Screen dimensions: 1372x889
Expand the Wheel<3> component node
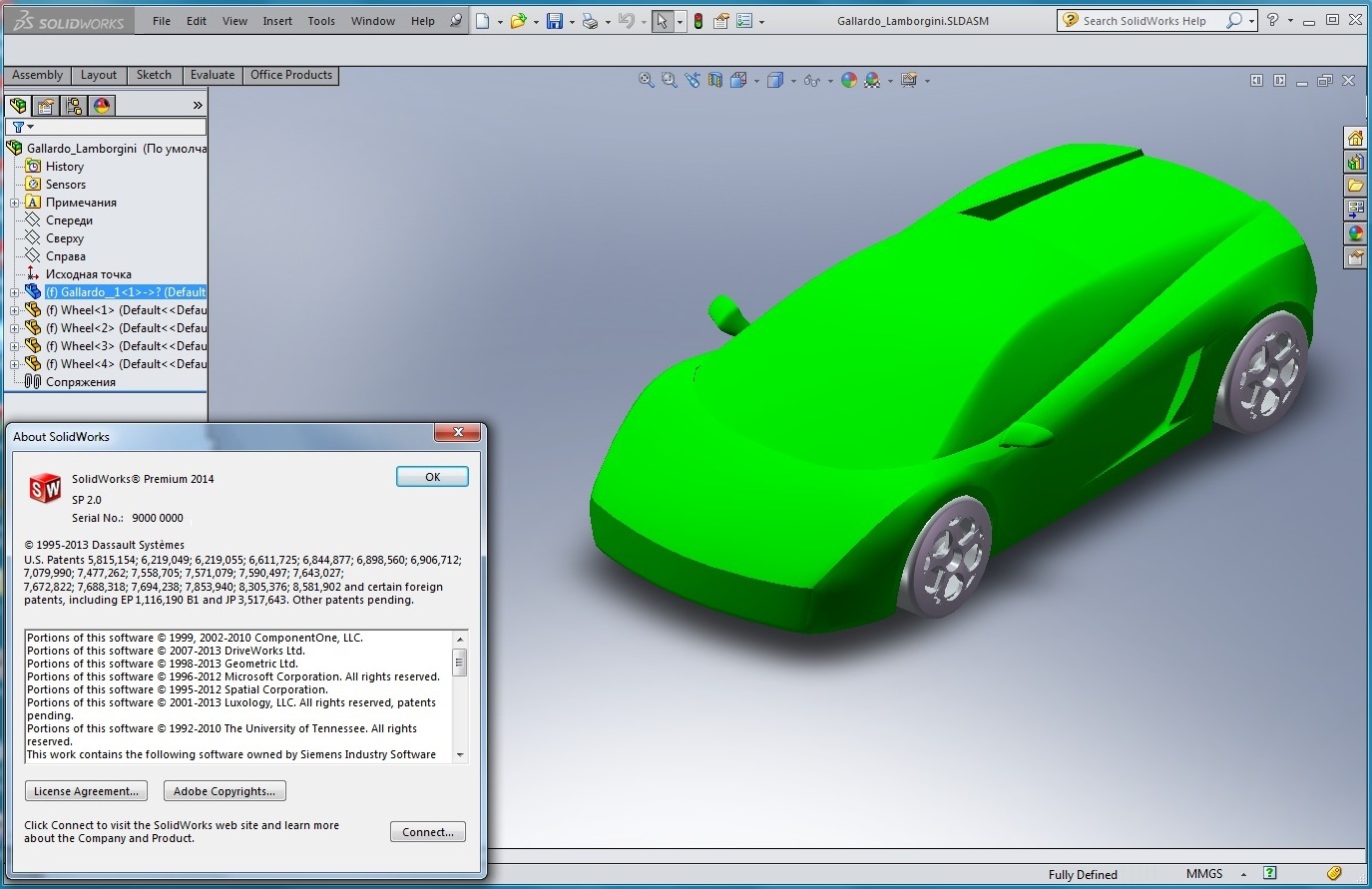[x=15, y=346]
